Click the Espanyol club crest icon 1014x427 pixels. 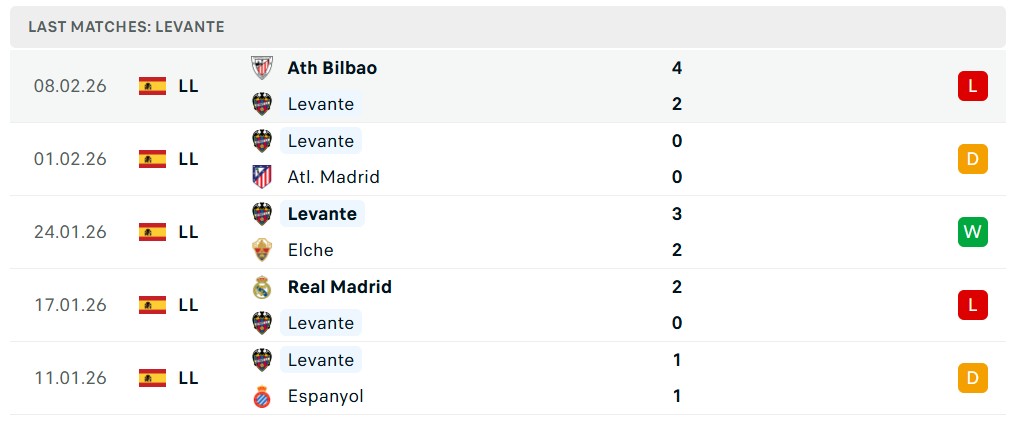click(x=261, y=396)
